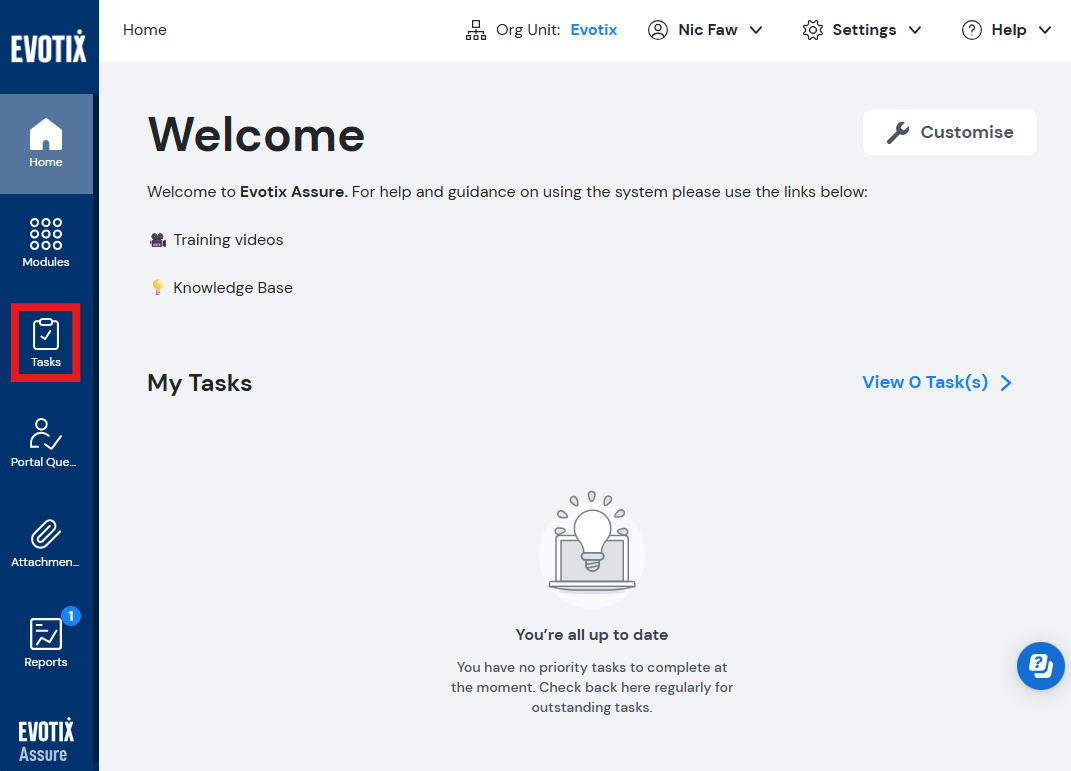
Task: Click the user profile avatar icon
Action: click(x=658, y=30)
